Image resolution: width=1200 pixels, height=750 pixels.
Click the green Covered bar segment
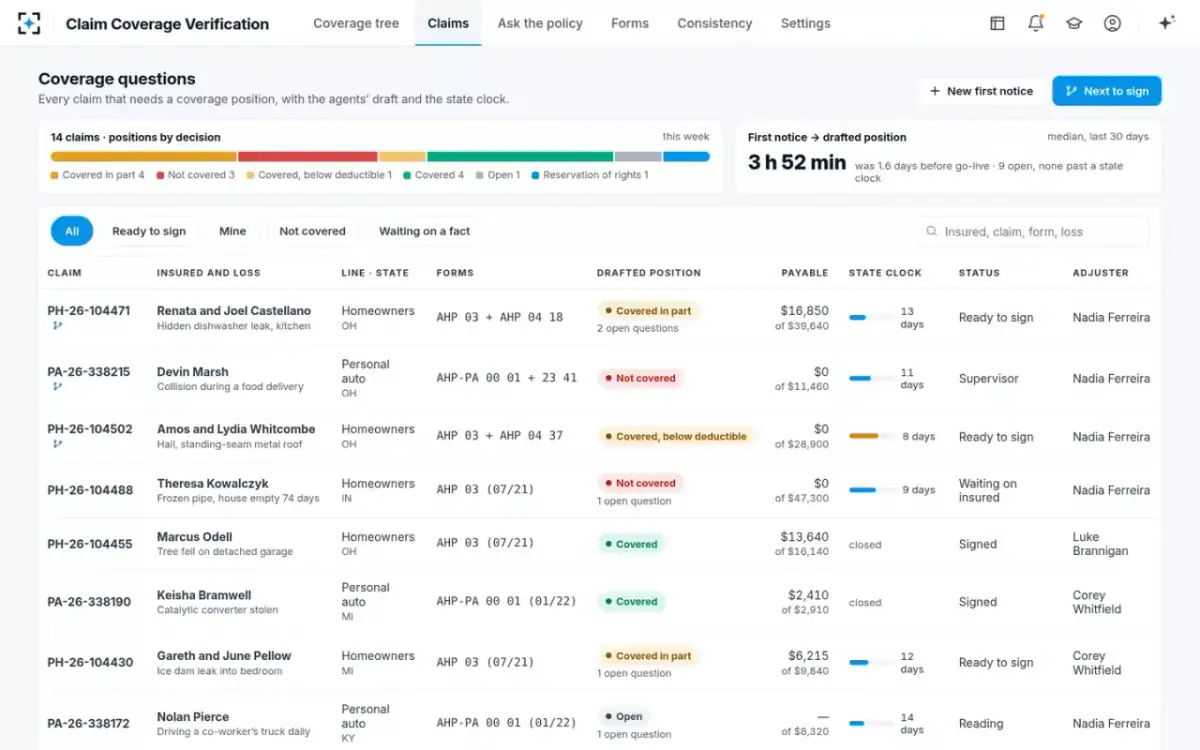pyautogui.click(x=520, y=156)
